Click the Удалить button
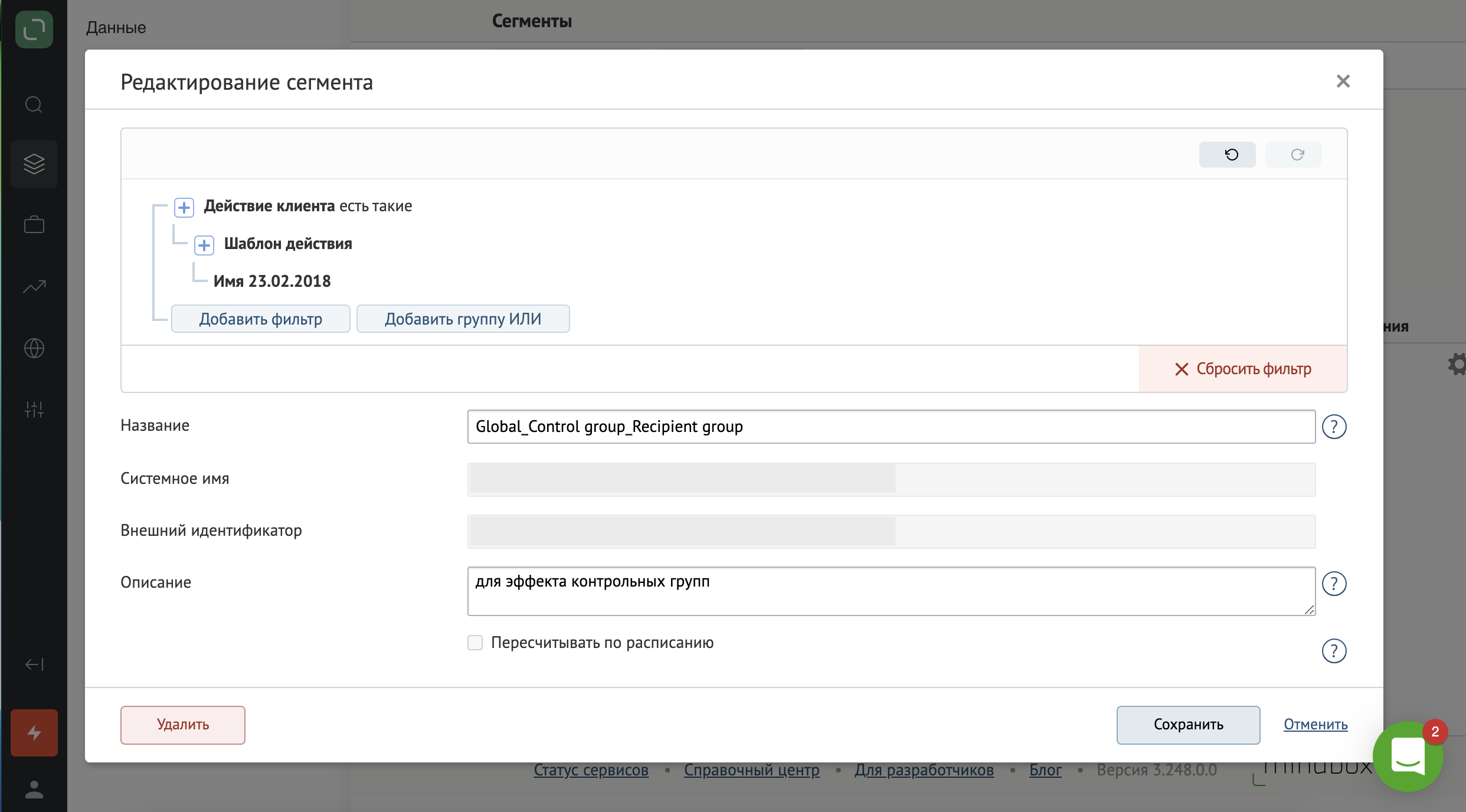 tap(183, 725)
